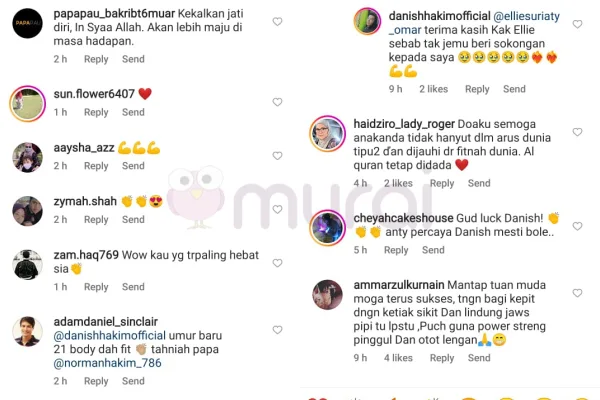The image size is (600, 400).
Task: Like sun.flower6407's comment with heart icon
Action: (277, 102)
